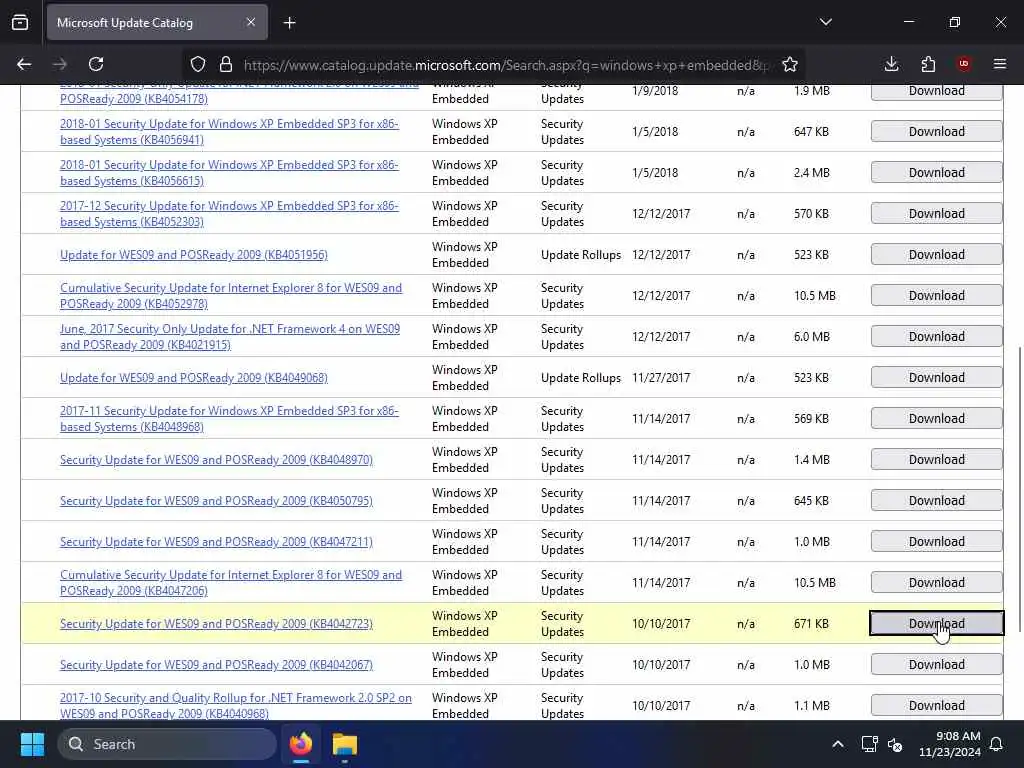Open tracking protection shield icon
This screenshot has width=1024, height=768.
[198, 64]
